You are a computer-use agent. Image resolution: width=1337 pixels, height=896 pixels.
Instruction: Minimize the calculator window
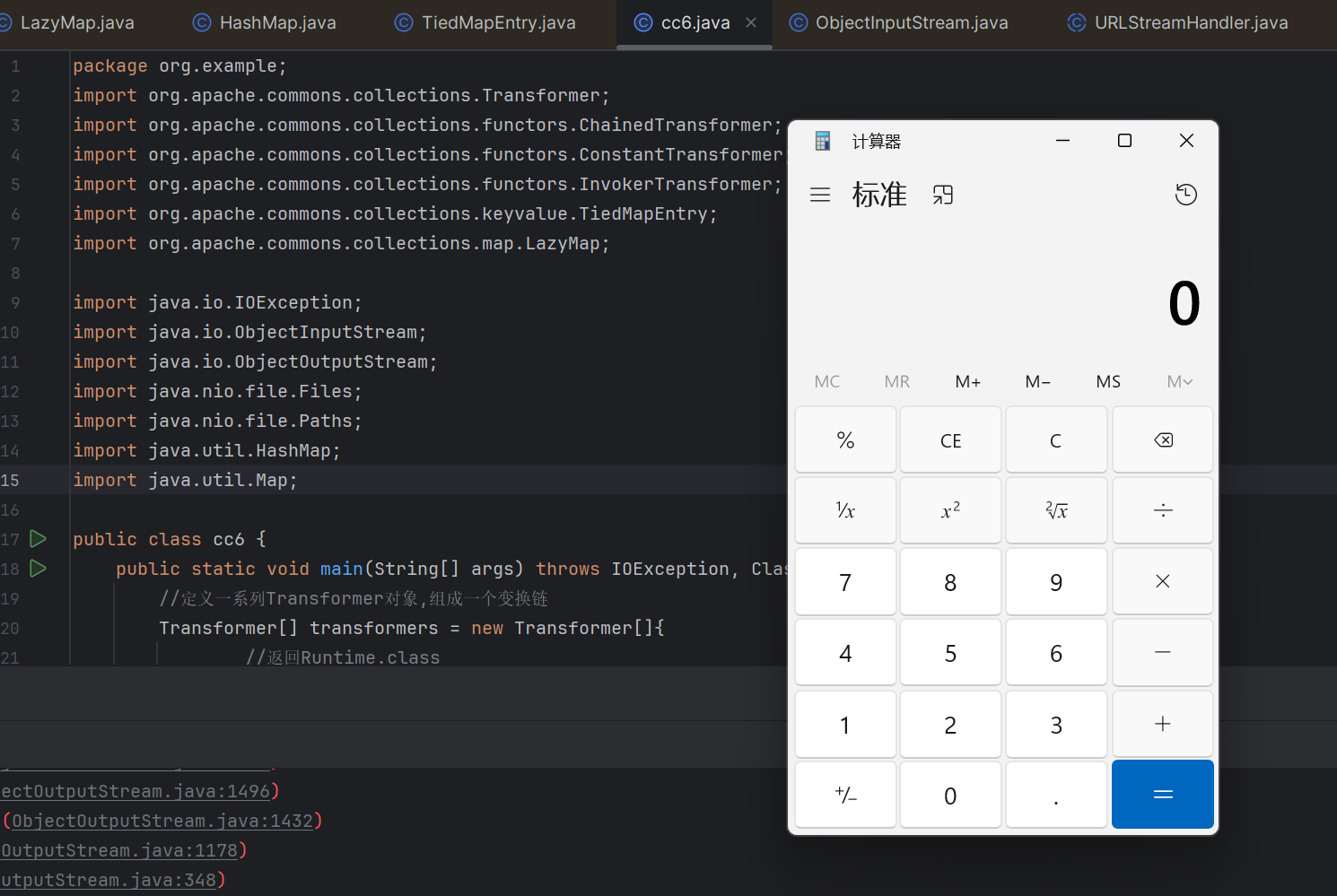pos(1062,141)
